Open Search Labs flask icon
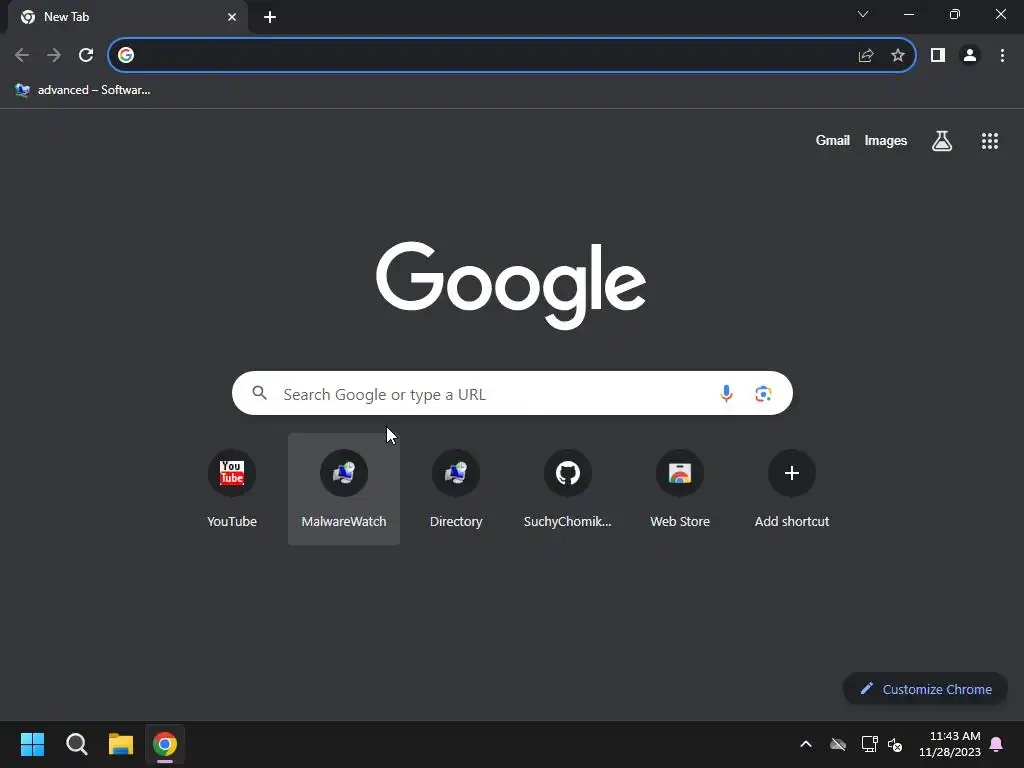1024x768 pixels. (x=942, y=140)
